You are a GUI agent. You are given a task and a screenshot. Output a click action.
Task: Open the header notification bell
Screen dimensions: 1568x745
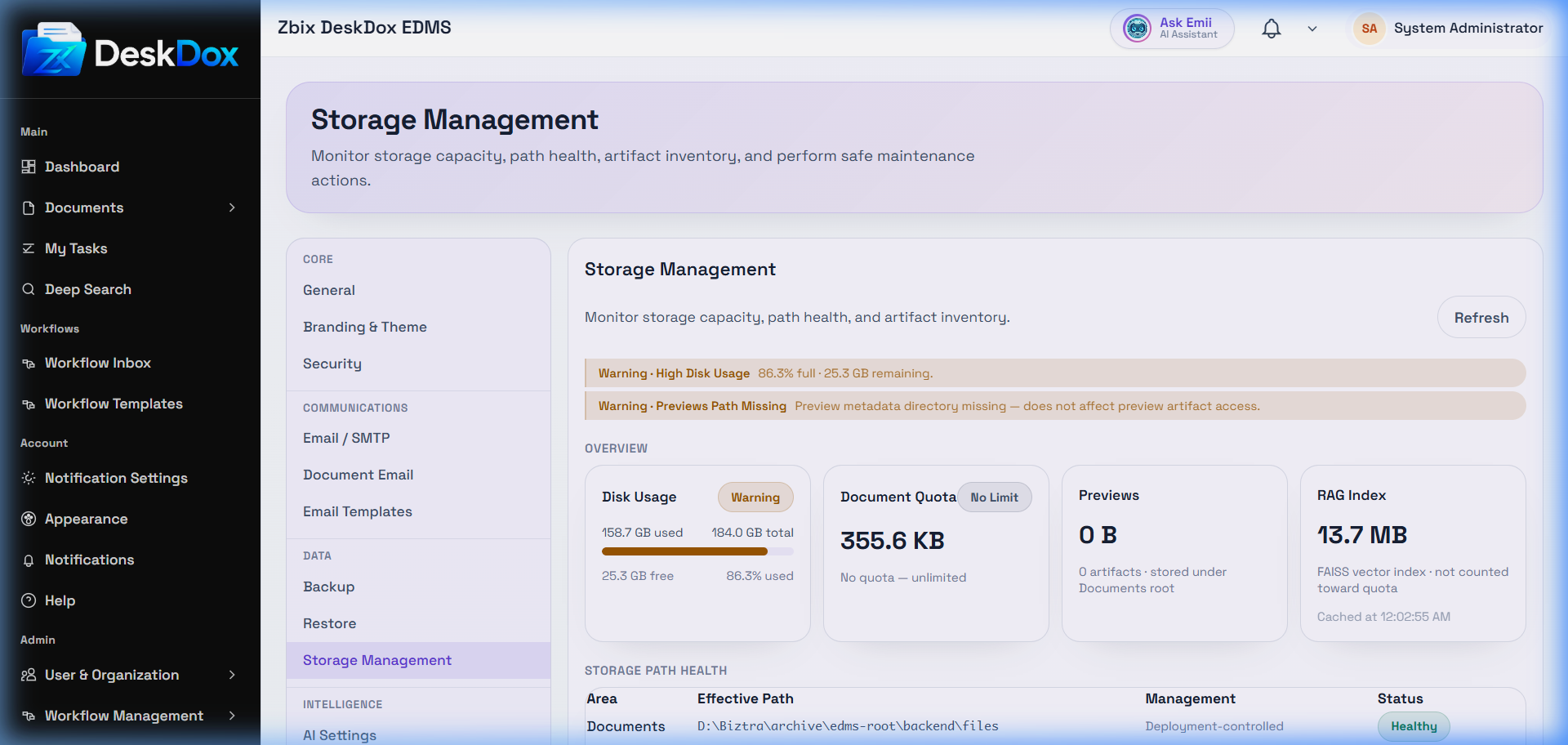coord(1272,29)
